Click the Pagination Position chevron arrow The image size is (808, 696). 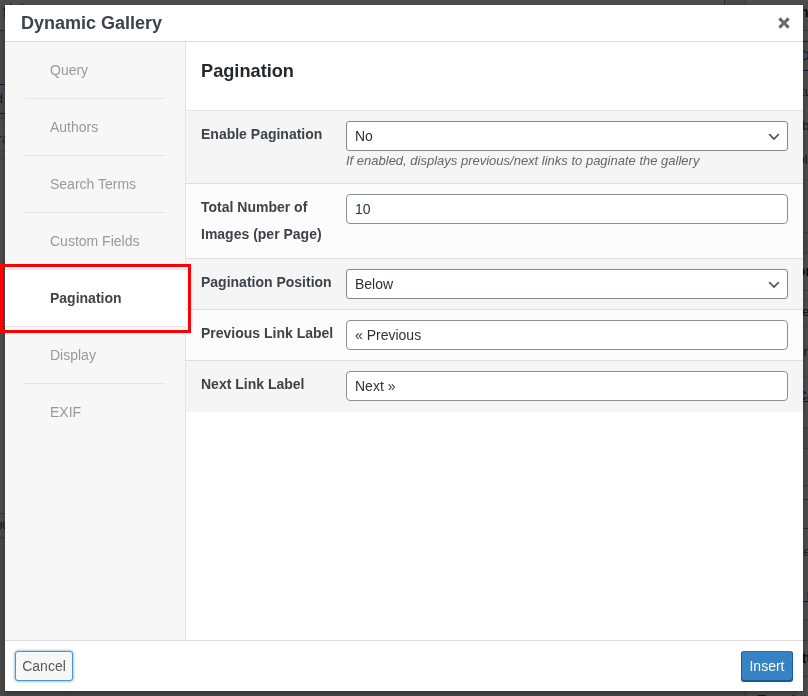pos(773,284)
